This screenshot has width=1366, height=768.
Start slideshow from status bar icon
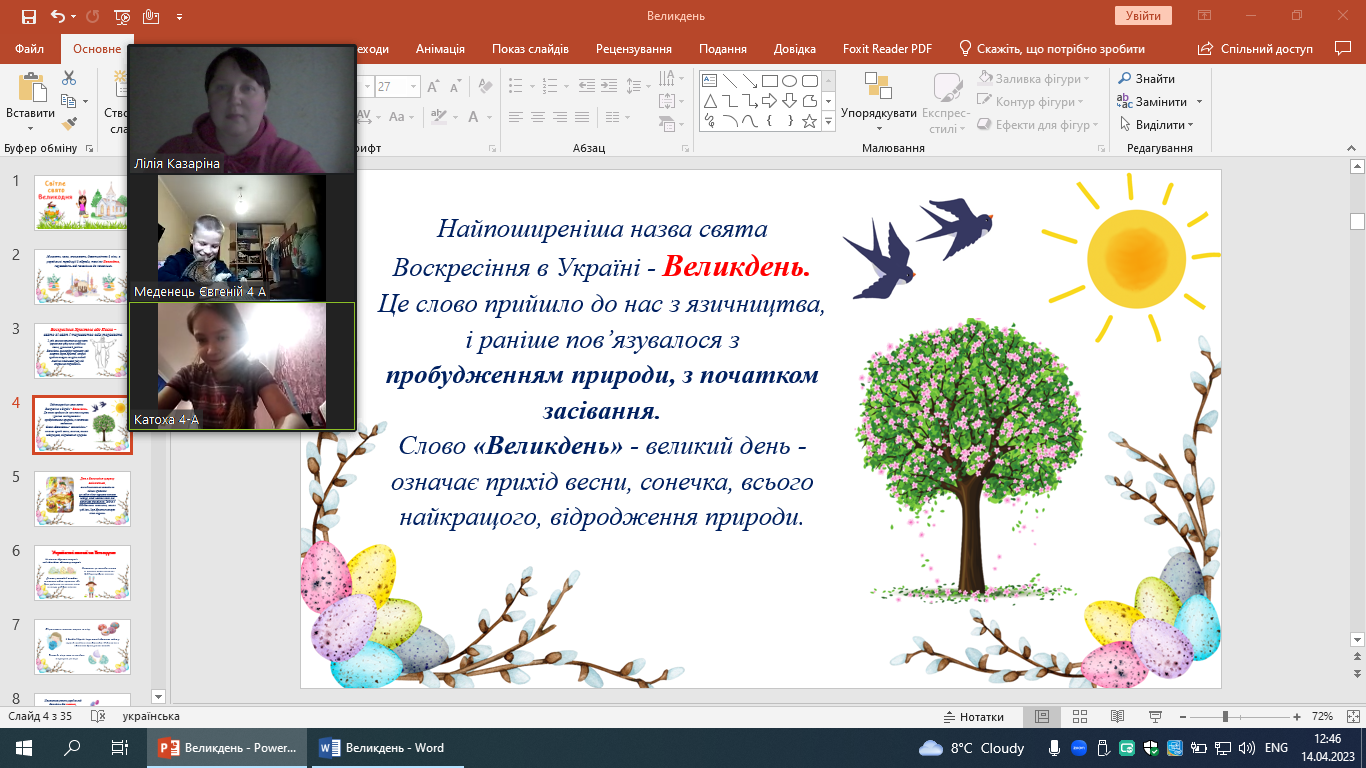1153,717
